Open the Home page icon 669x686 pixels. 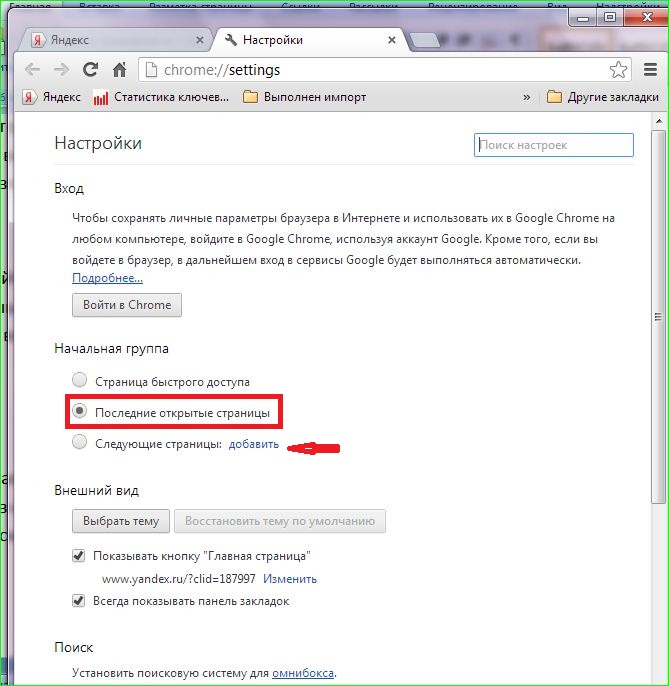tap(119, 70)
